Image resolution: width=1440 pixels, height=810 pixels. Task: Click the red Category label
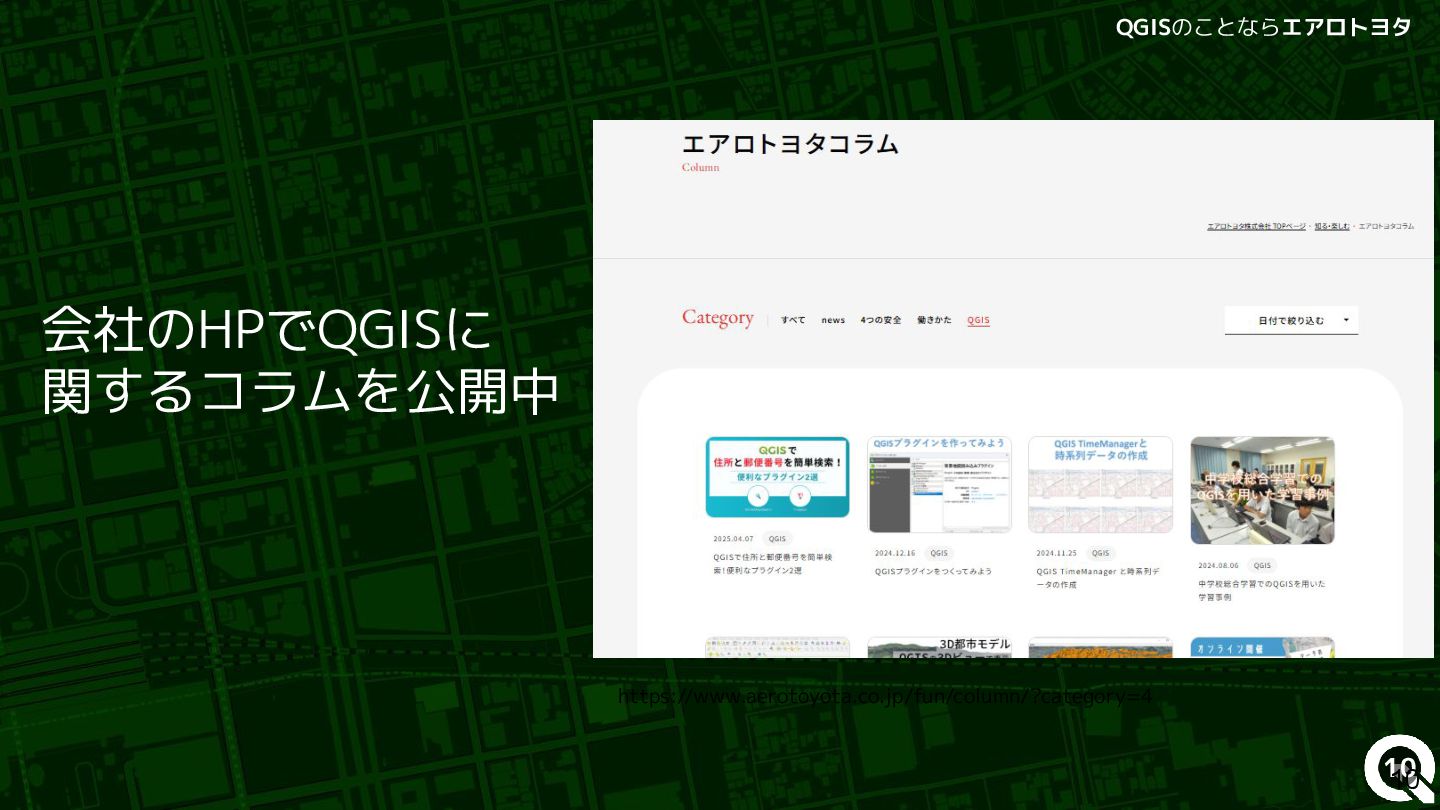[718, 318]
